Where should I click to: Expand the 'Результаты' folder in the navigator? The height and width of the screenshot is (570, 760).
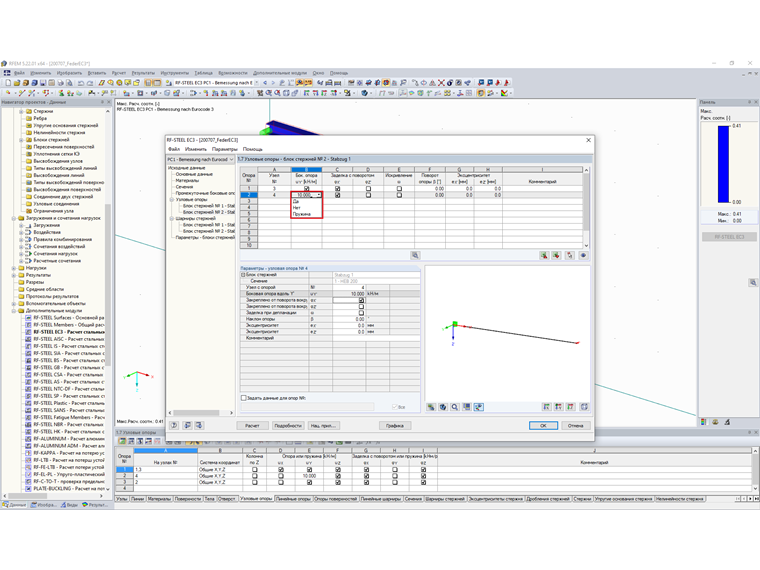14,275
